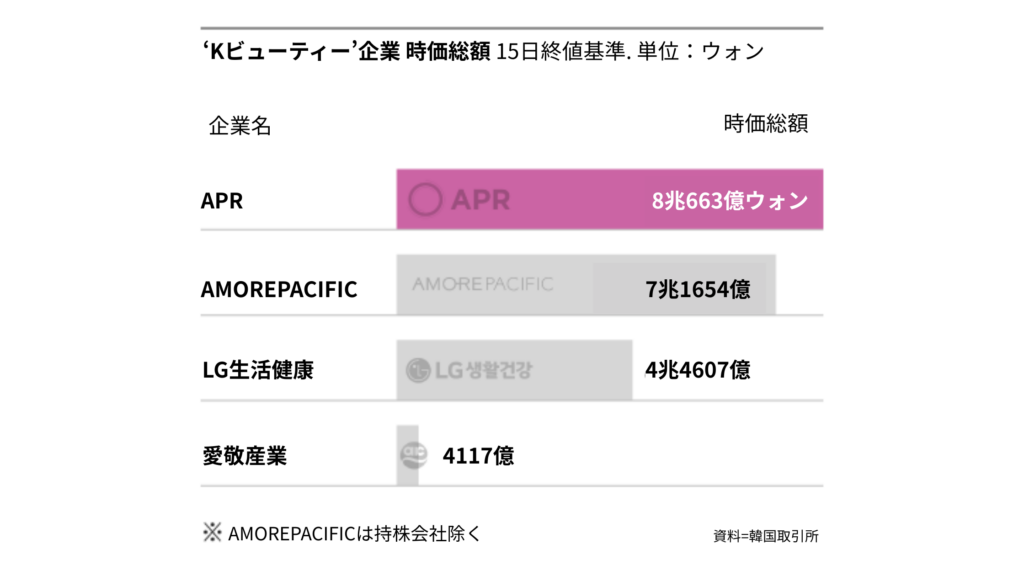Viewport: 1024px width, 576px height.
Task: Click the AMOREPACIFICは持株会社除く footnote text
Action: coord(354,533)
